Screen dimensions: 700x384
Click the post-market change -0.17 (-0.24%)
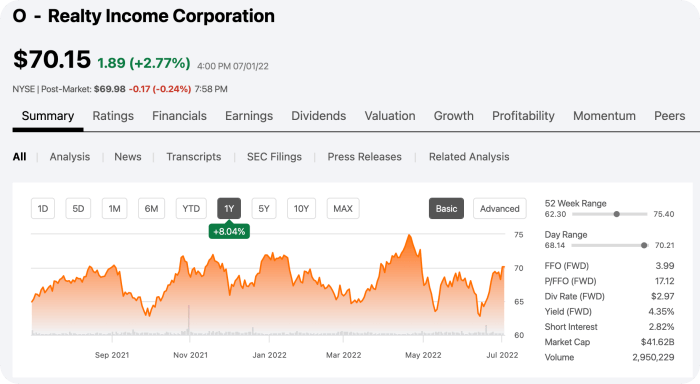pos(160,89)
